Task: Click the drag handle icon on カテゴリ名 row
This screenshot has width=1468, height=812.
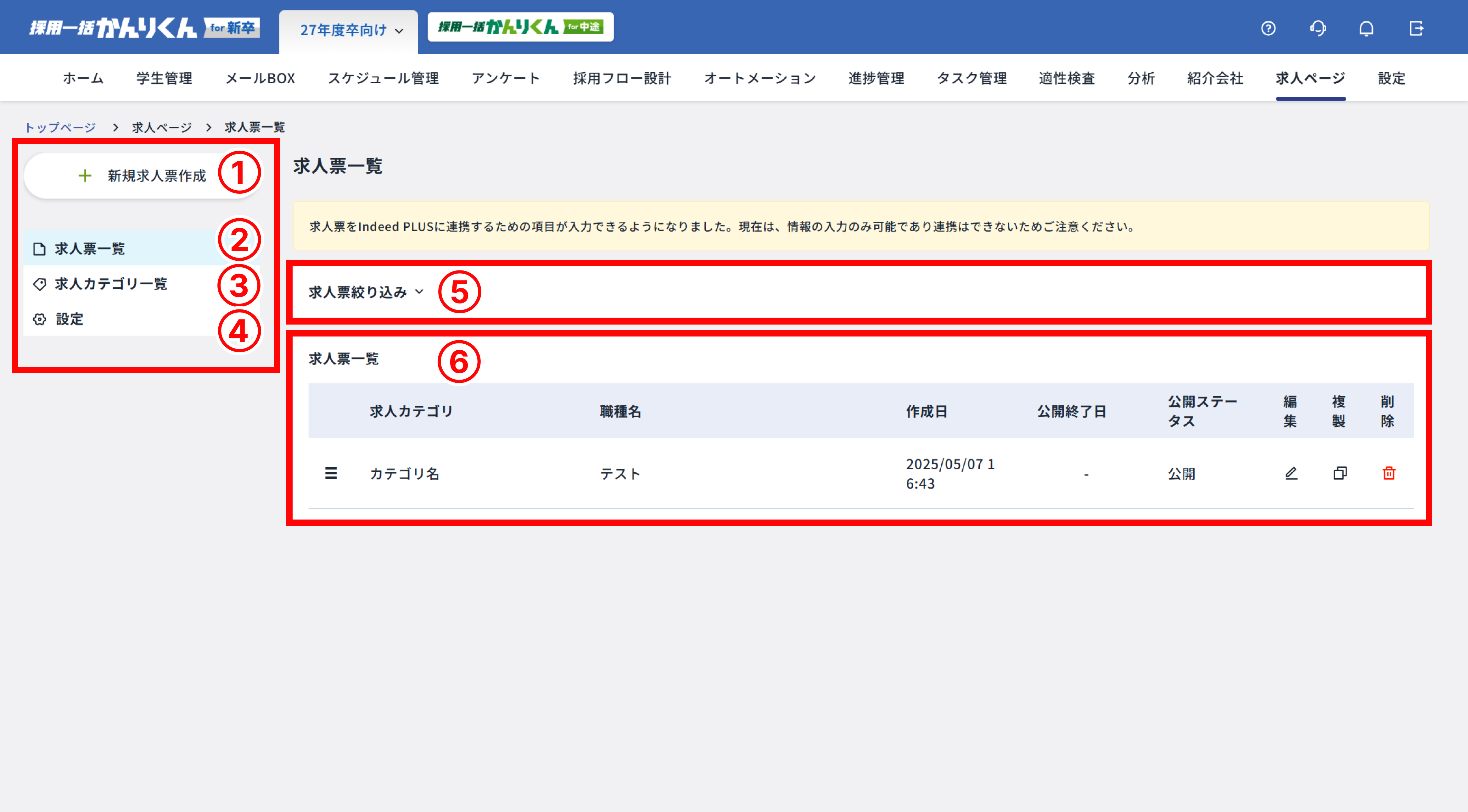Action: [331, 473]
